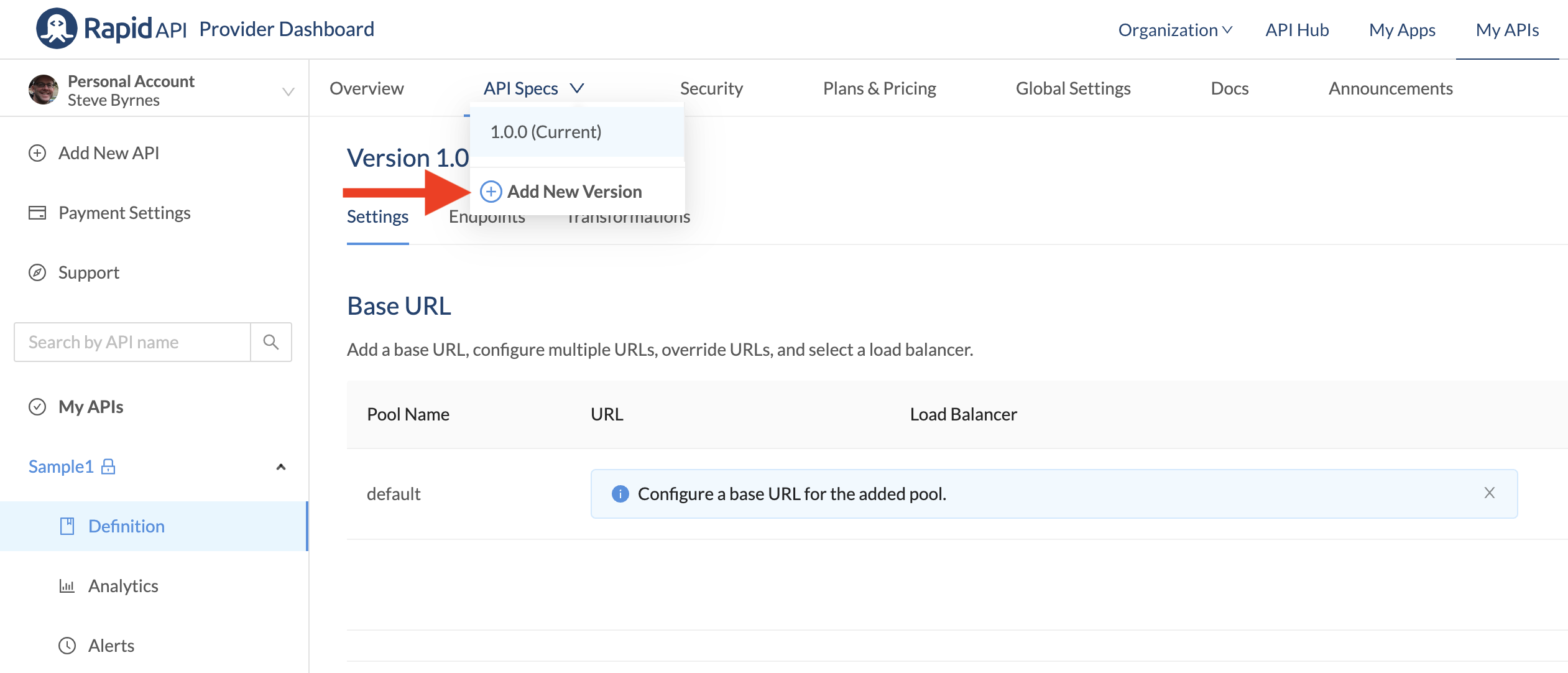The height and width of the screenshot is (673, 1568).
Task: Click the URL column header
Action: point(607,414)
